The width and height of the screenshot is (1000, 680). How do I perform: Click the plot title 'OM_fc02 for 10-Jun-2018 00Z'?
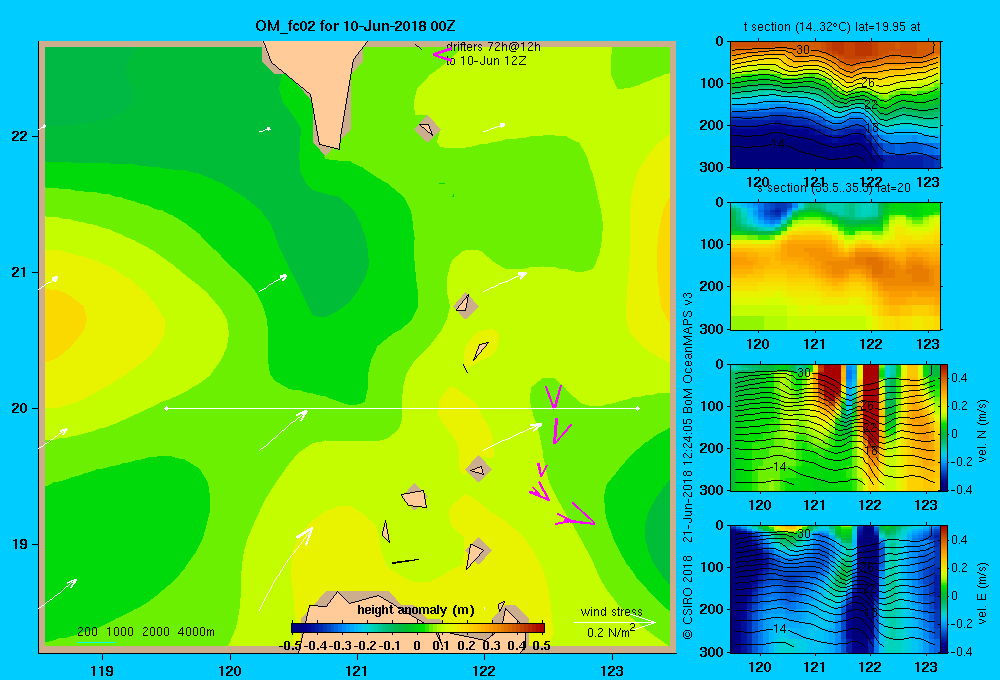(x=355, y=26)
